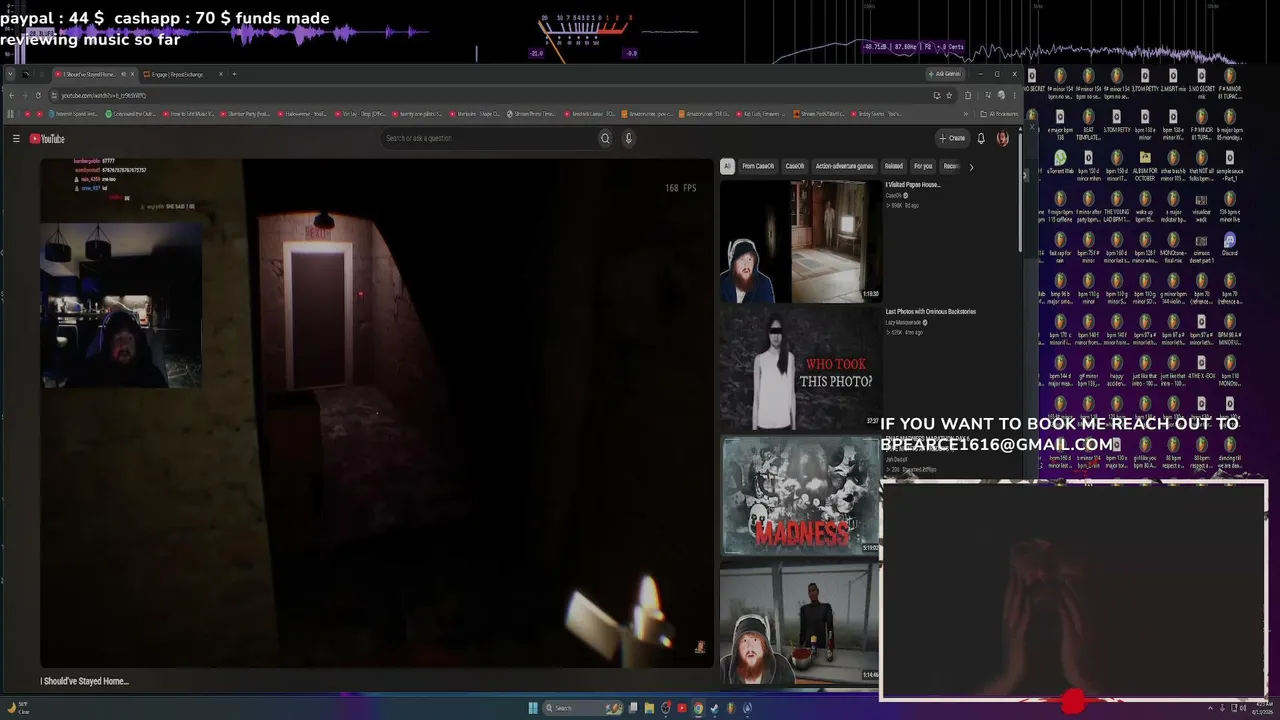Open the YouTube account avatar menu
The width and height of the screenshot is (1280, 720).
[x=1003, y=139]
